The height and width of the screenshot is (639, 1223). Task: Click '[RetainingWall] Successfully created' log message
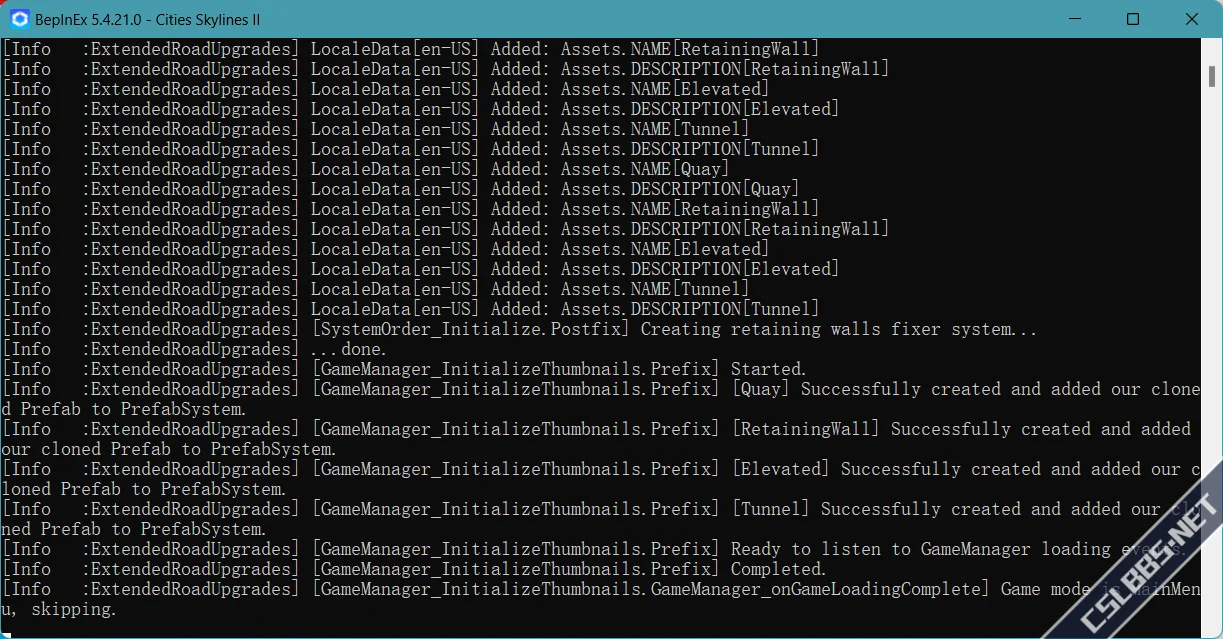(596, 439)
